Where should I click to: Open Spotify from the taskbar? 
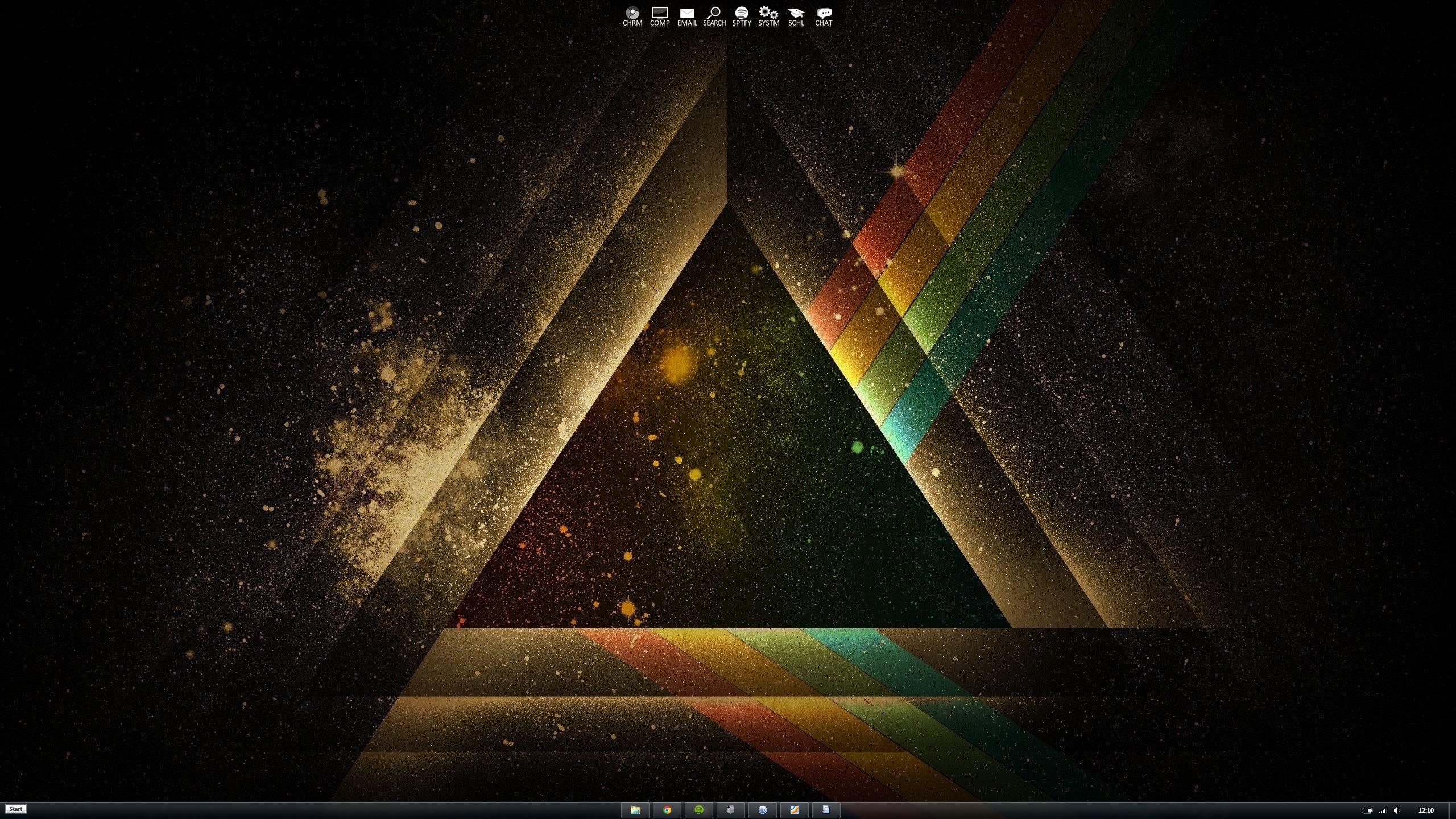click(x=699, y=810)
